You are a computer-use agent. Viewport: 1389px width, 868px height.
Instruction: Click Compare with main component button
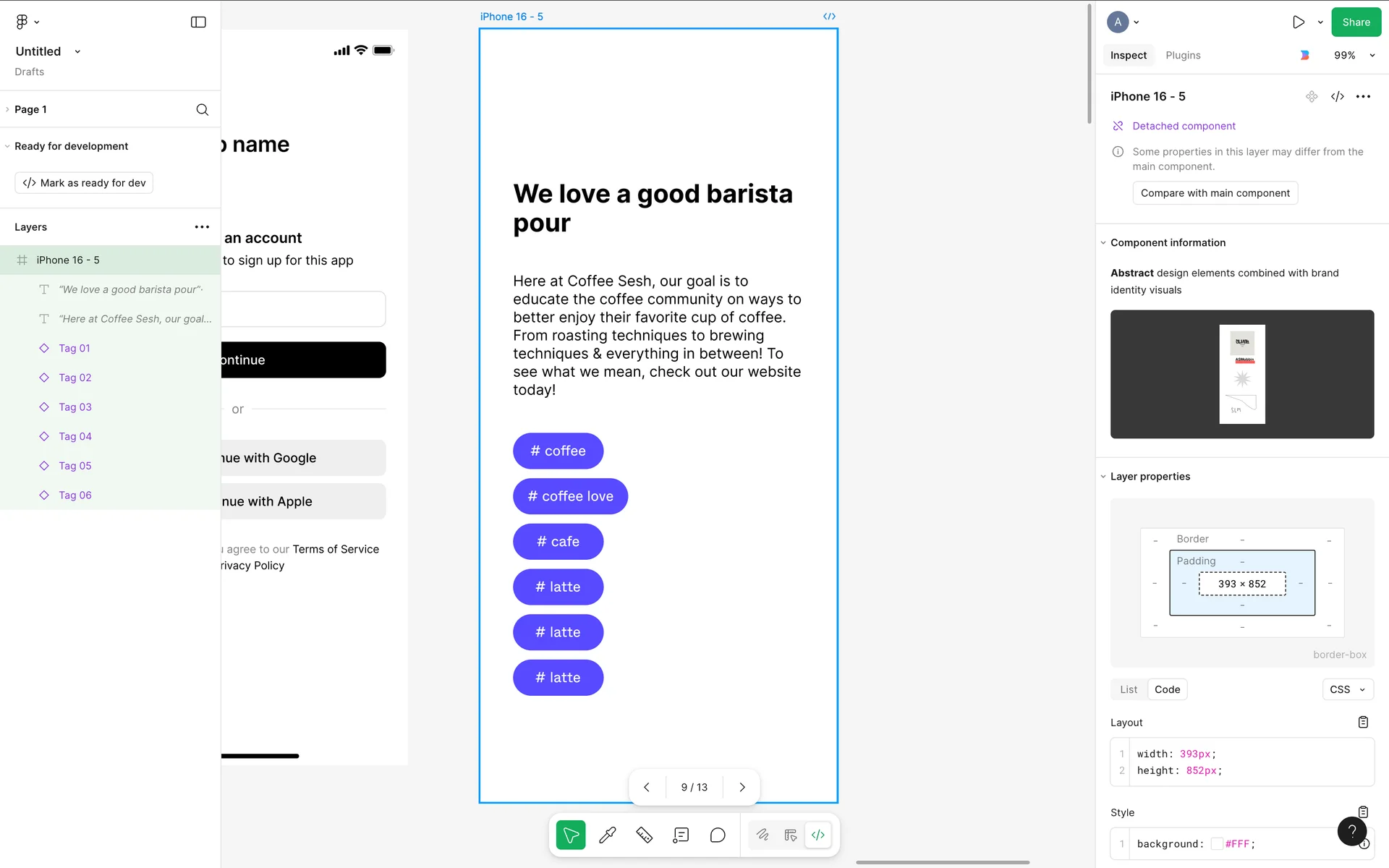[1215, 193]
